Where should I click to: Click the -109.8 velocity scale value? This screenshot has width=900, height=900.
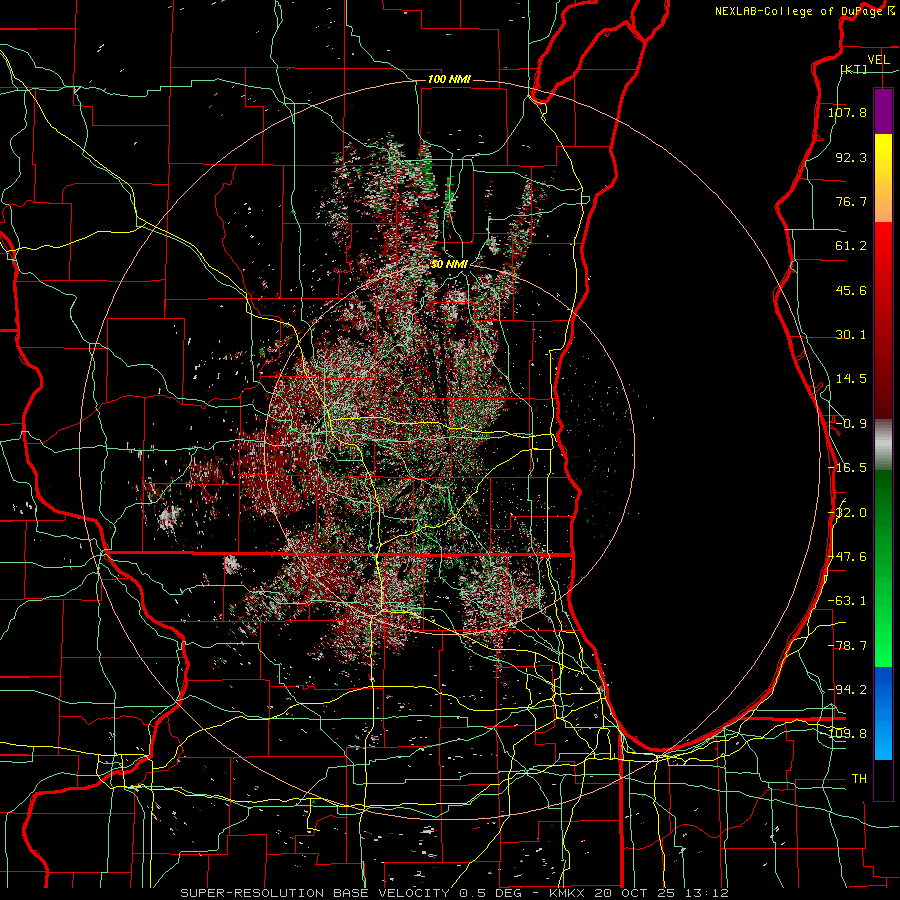click(x=847, y=734)
